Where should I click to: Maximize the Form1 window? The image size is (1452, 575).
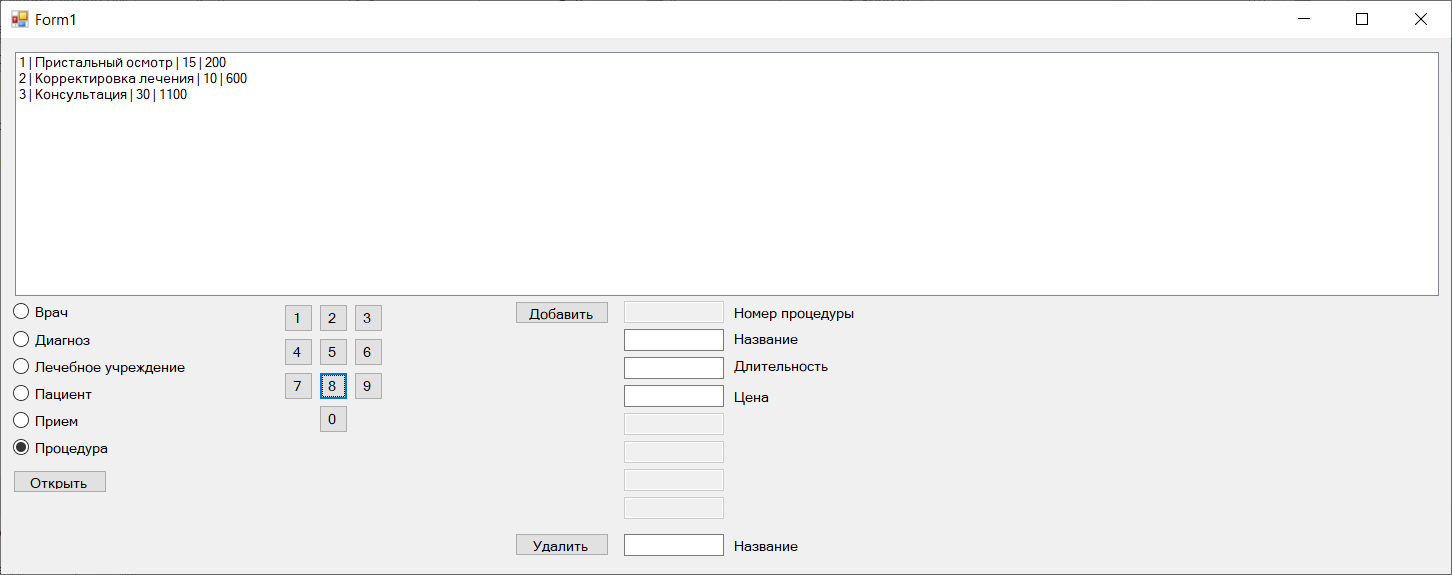coord(1362,19)
